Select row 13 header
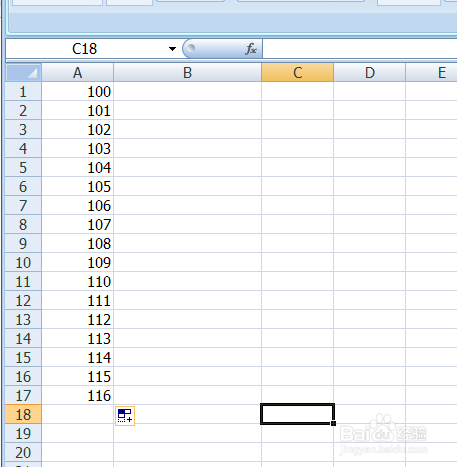 23,319
